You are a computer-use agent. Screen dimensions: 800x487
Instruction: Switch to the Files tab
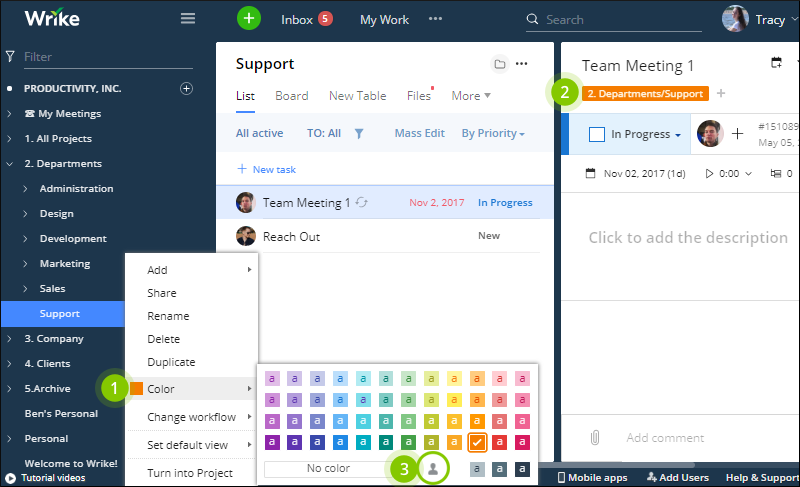(x=419, y=96)
